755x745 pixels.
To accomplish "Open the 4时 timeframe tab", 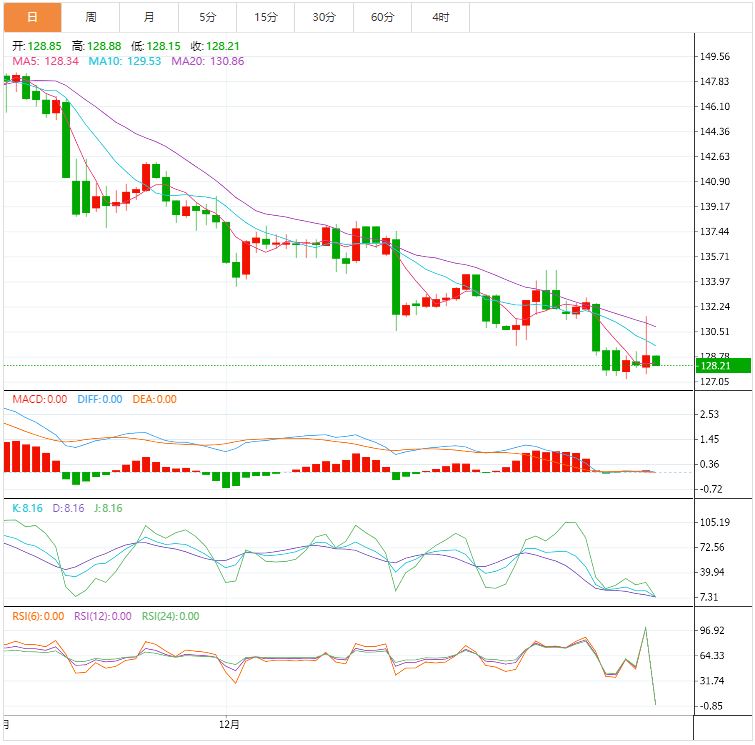I will pos(441,17).
